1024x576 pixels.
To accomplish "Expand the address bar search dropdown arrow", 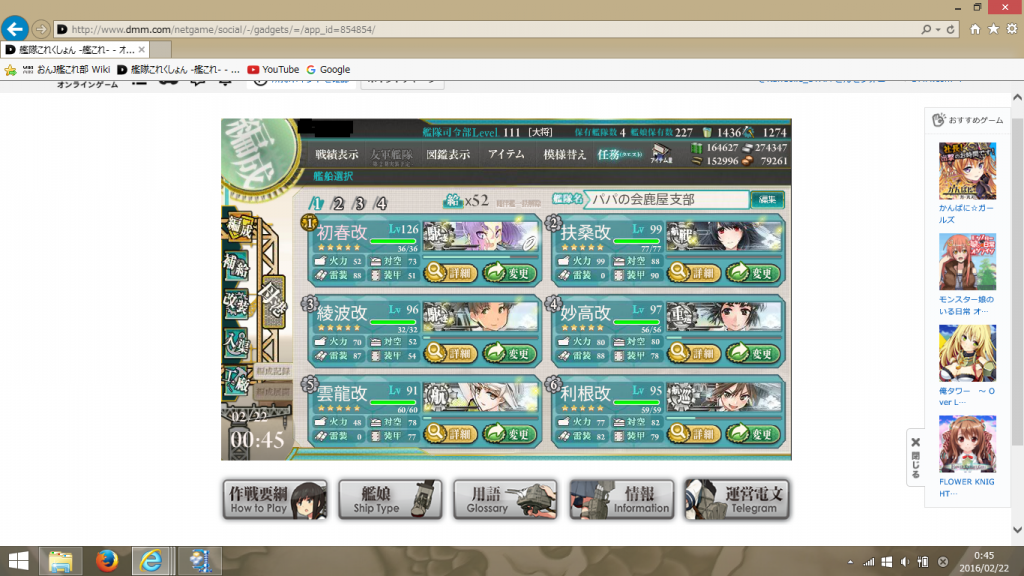I will (938, 29).
